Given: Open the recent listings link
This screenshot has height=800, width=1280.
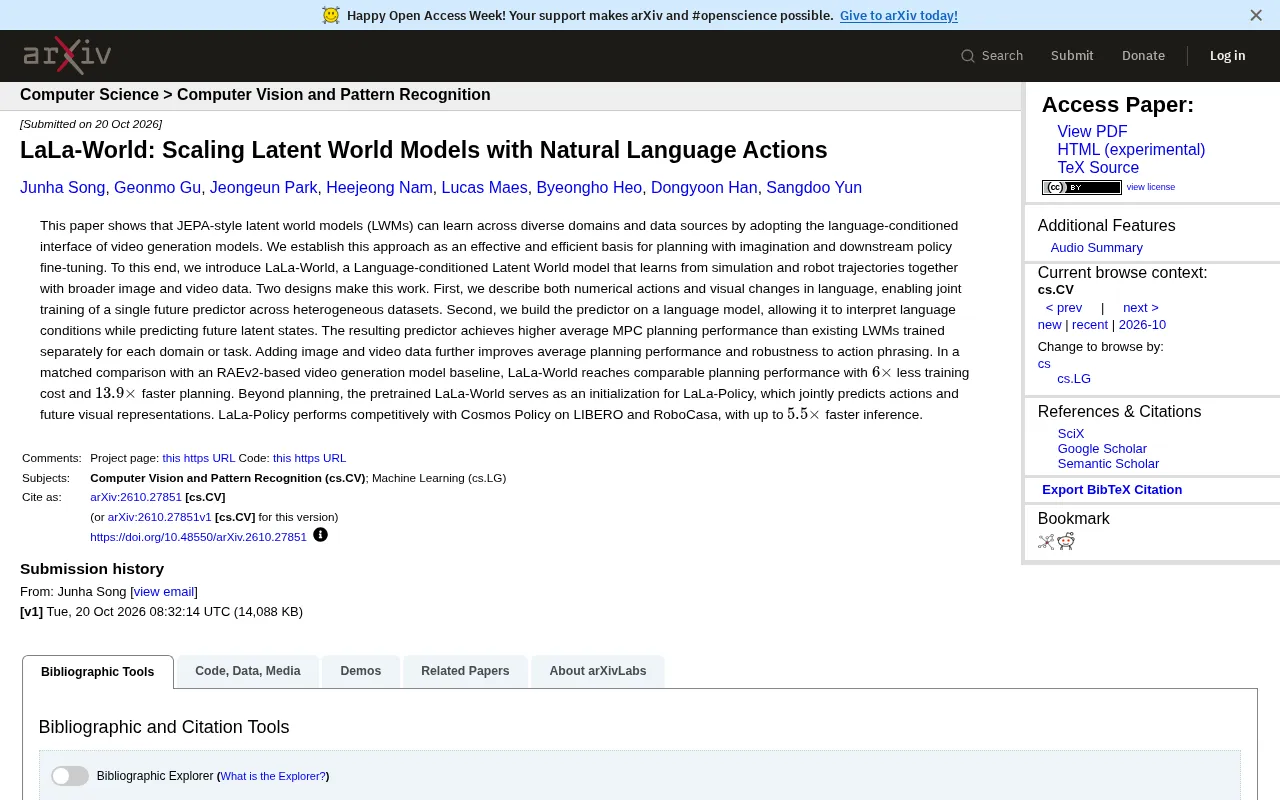Looking at the screenshot, I should [1090, 325].
